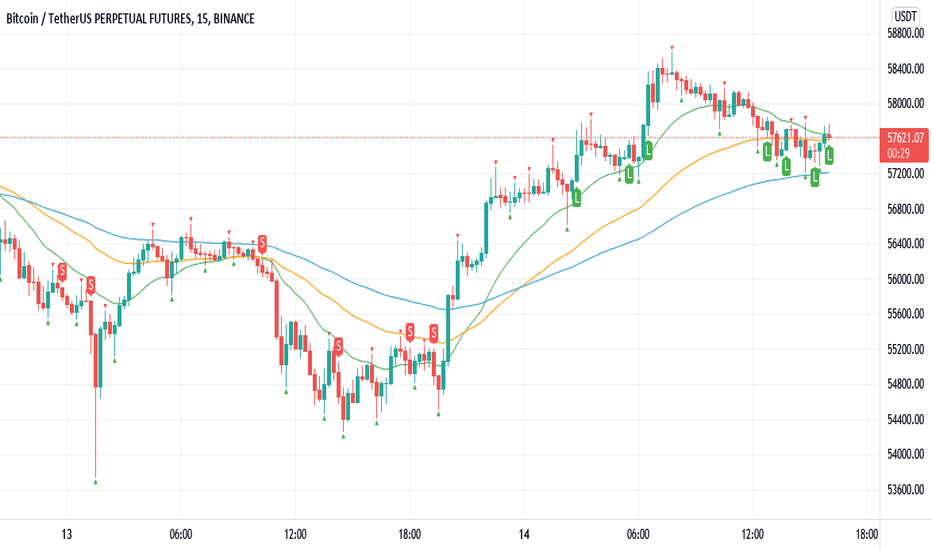Screen dimensions: 932x550
Task: Click the leftmost red S sell marker
Action: [x=62, y=272]
